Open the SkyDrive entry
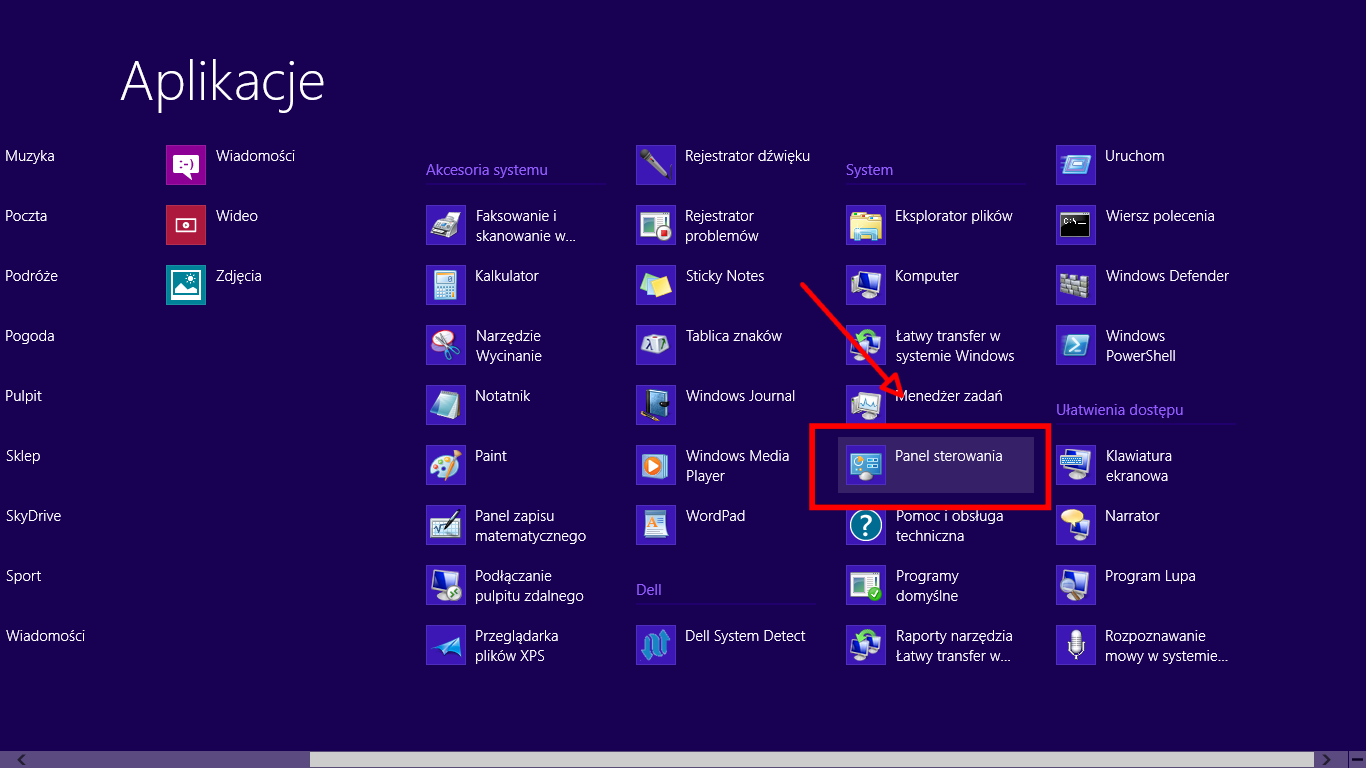This screenshot has height=768, width=1366. click(x=33, y=516)
